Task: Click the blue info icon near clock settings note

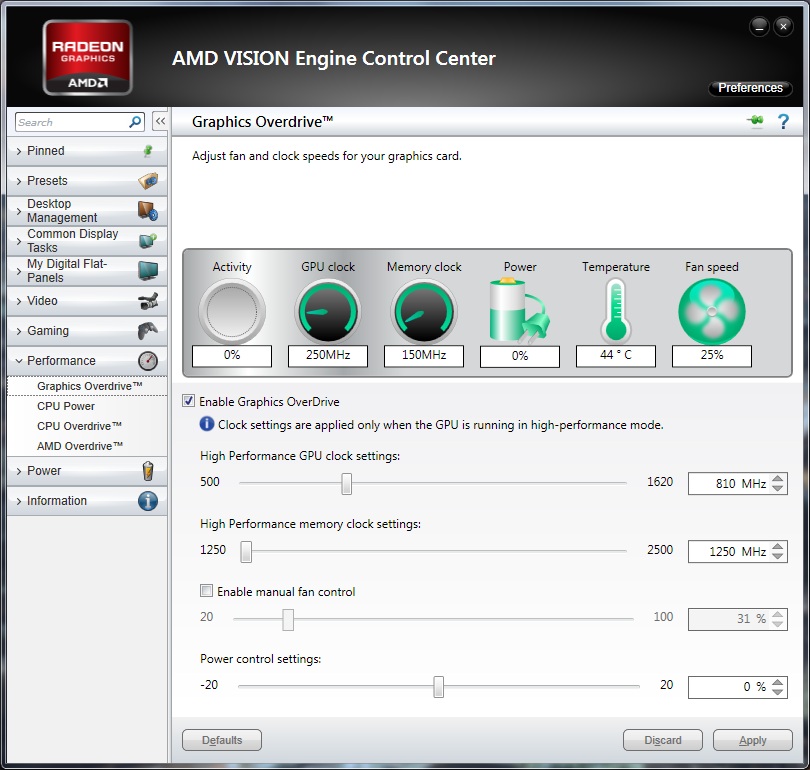Action: click(x=207, y=424)
